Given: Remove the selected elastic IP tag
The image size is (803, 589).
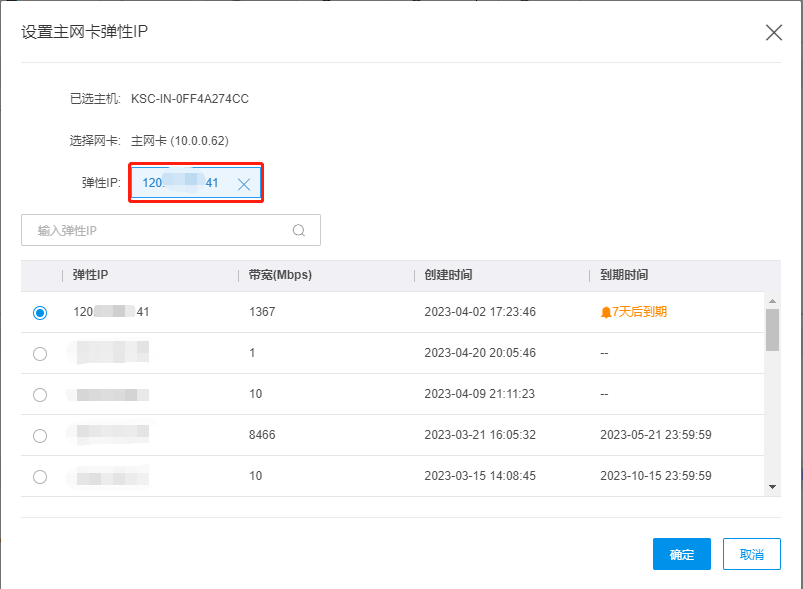Looking at the screenshot, I should [x=244, y=184].
